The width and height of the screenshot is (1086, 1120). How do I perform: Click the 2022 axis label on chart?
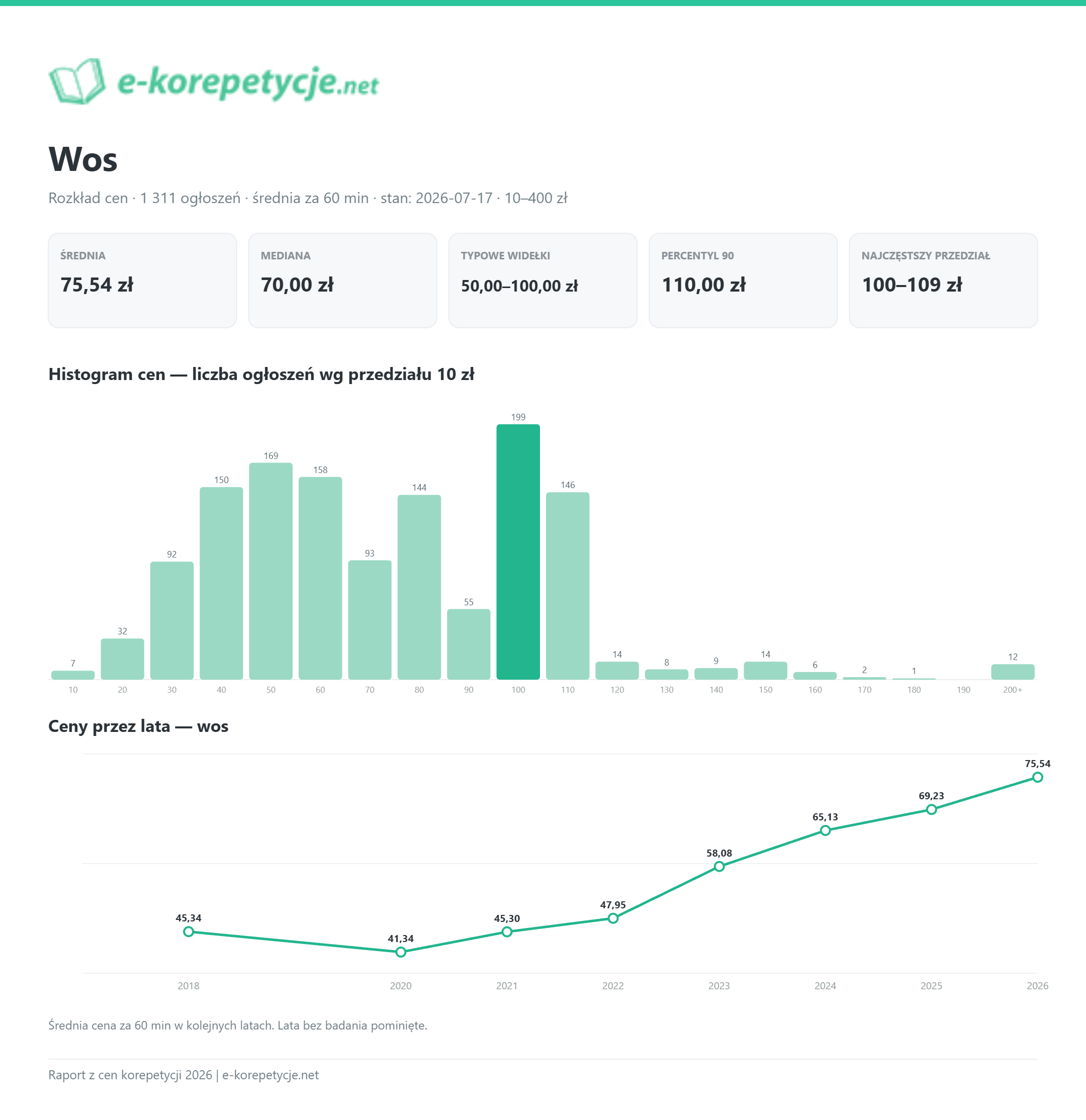tap(613, 986)
